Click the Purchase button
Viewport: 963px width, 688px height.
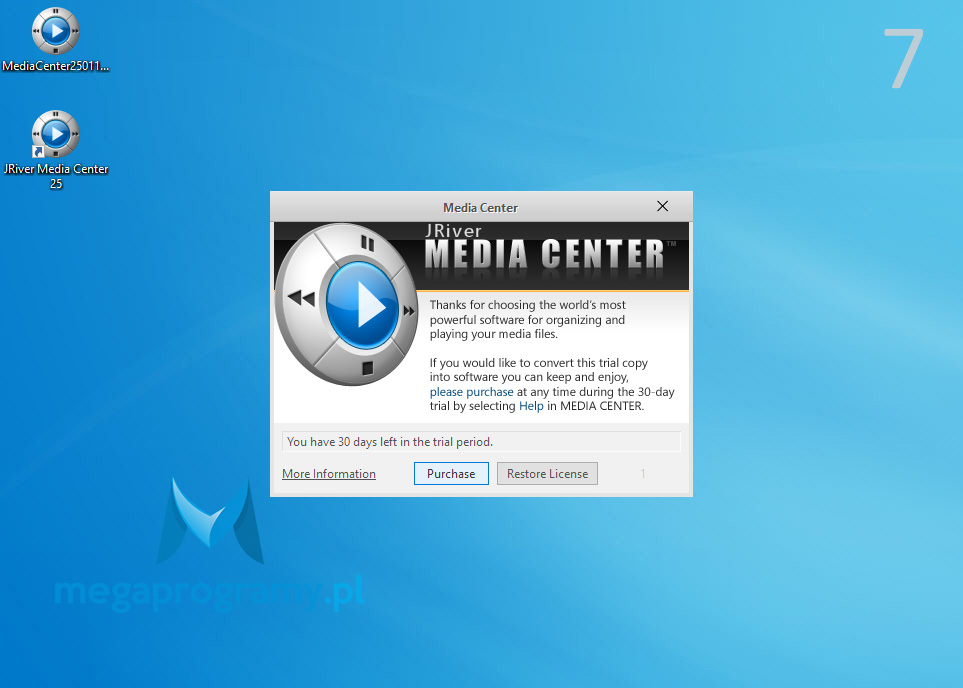(451, 474)
